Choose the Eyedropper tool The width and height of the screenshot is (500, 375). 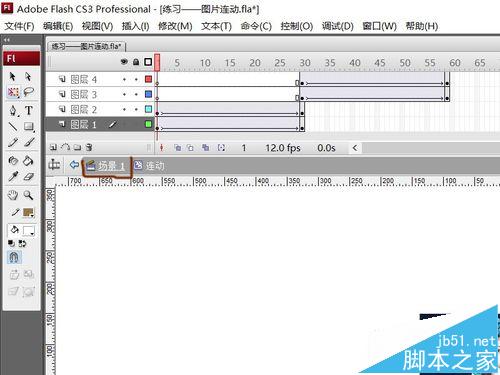click(13, 177)
